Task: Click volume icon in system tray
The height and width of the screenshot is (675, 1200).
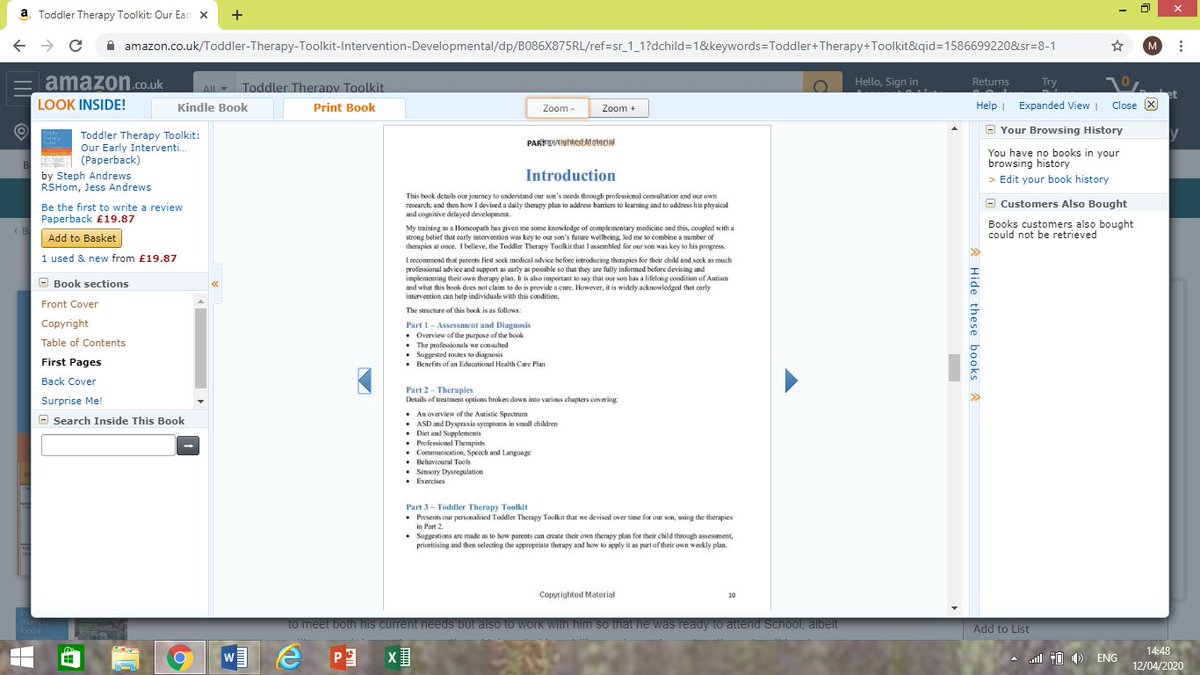Action: (x=1078, y=658)
